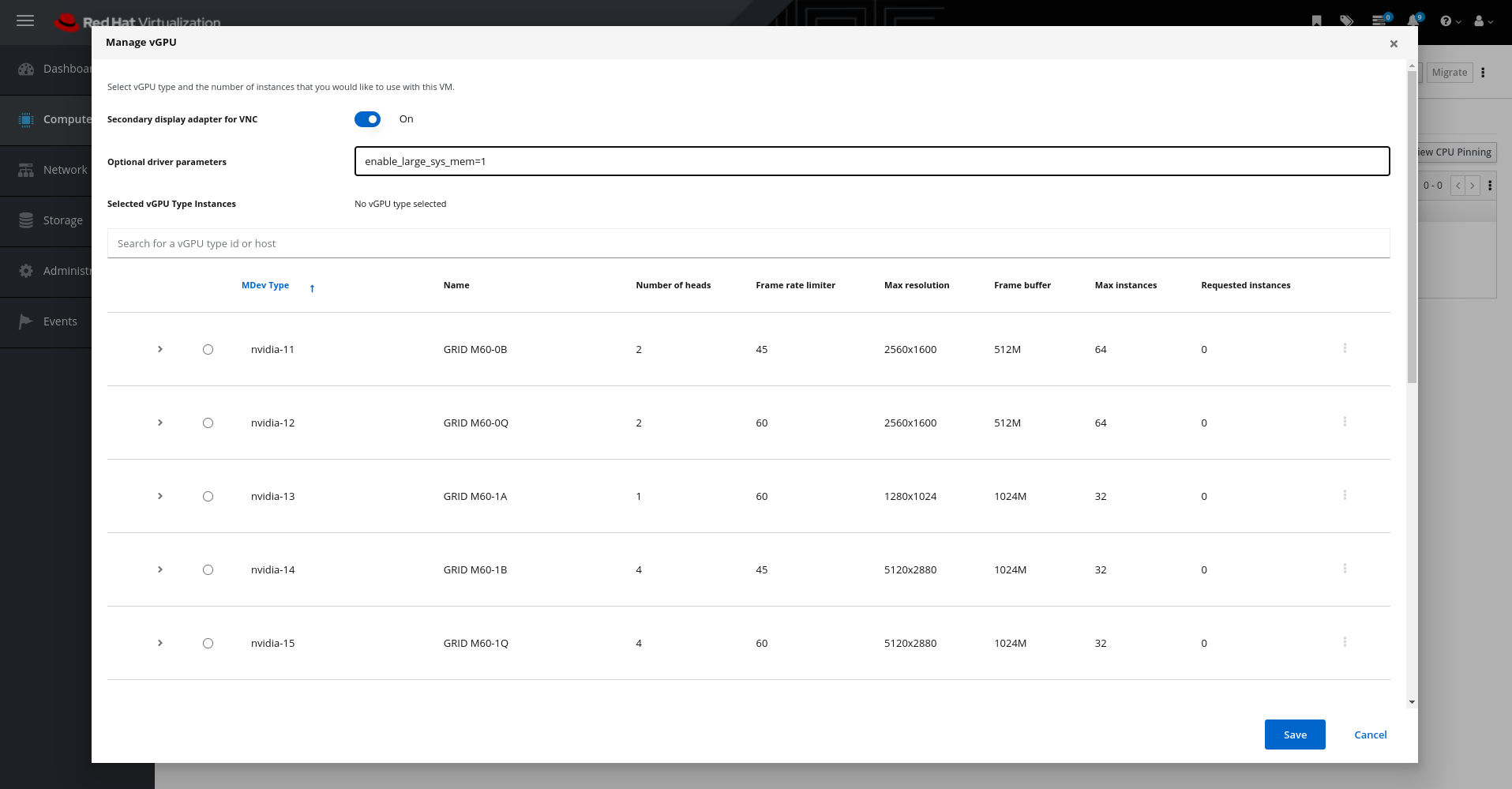Expand the nvidia-13 row details
The image size is (1512, 789).
[x=160, y=496]
